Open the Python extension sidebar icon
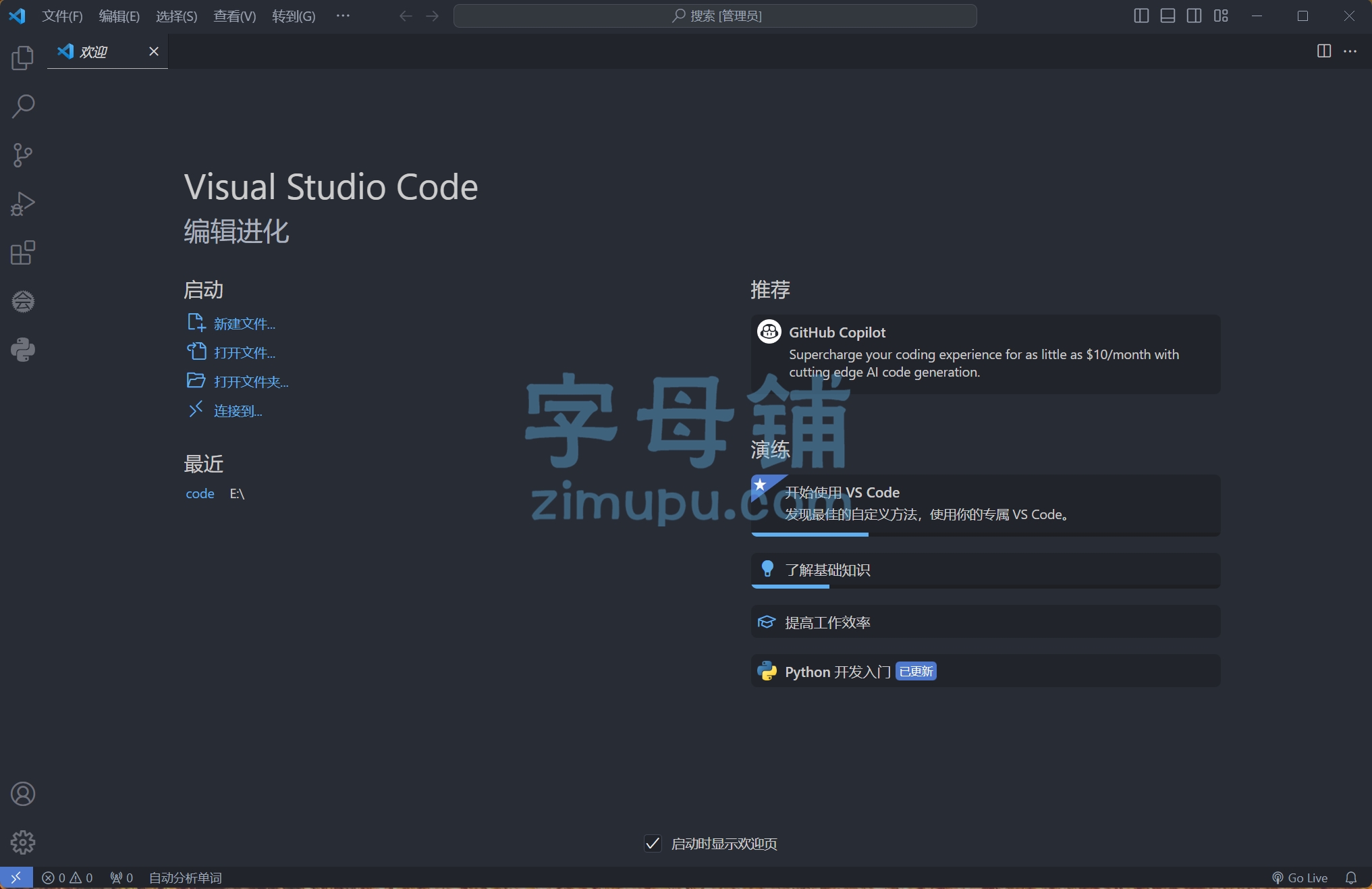This screenshot has width=1372, height=889. coord(23,350)
